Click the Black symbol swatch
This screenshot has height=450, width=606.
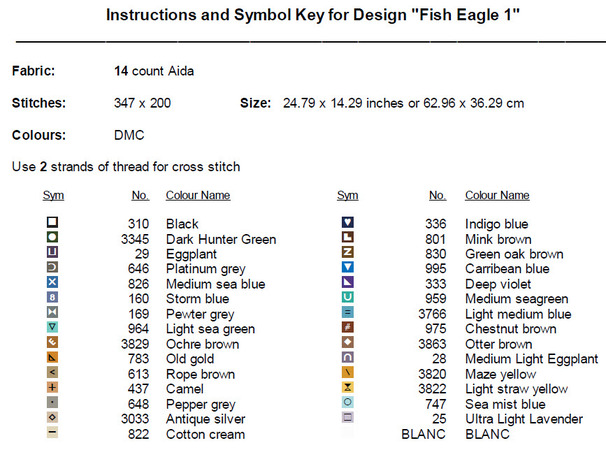(x=53, y=223)
